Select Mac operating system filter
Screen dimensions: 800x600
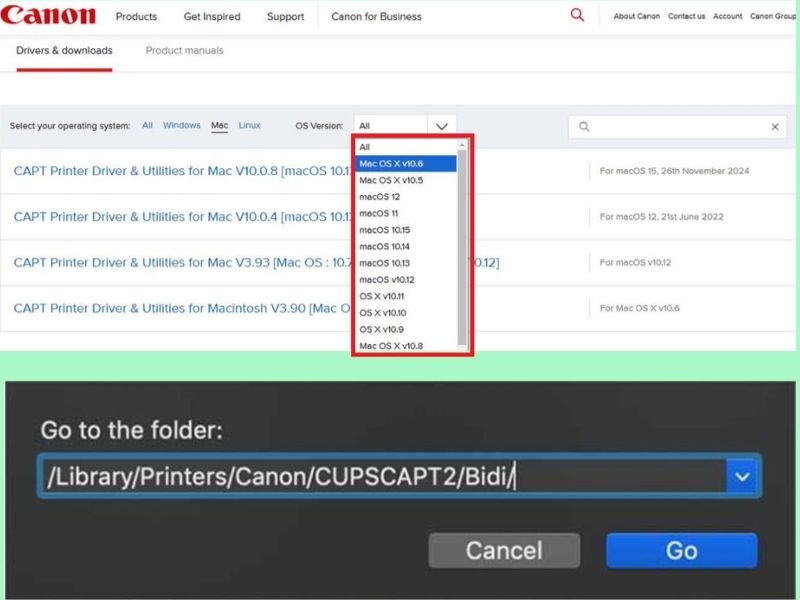(x=219, y=125)
